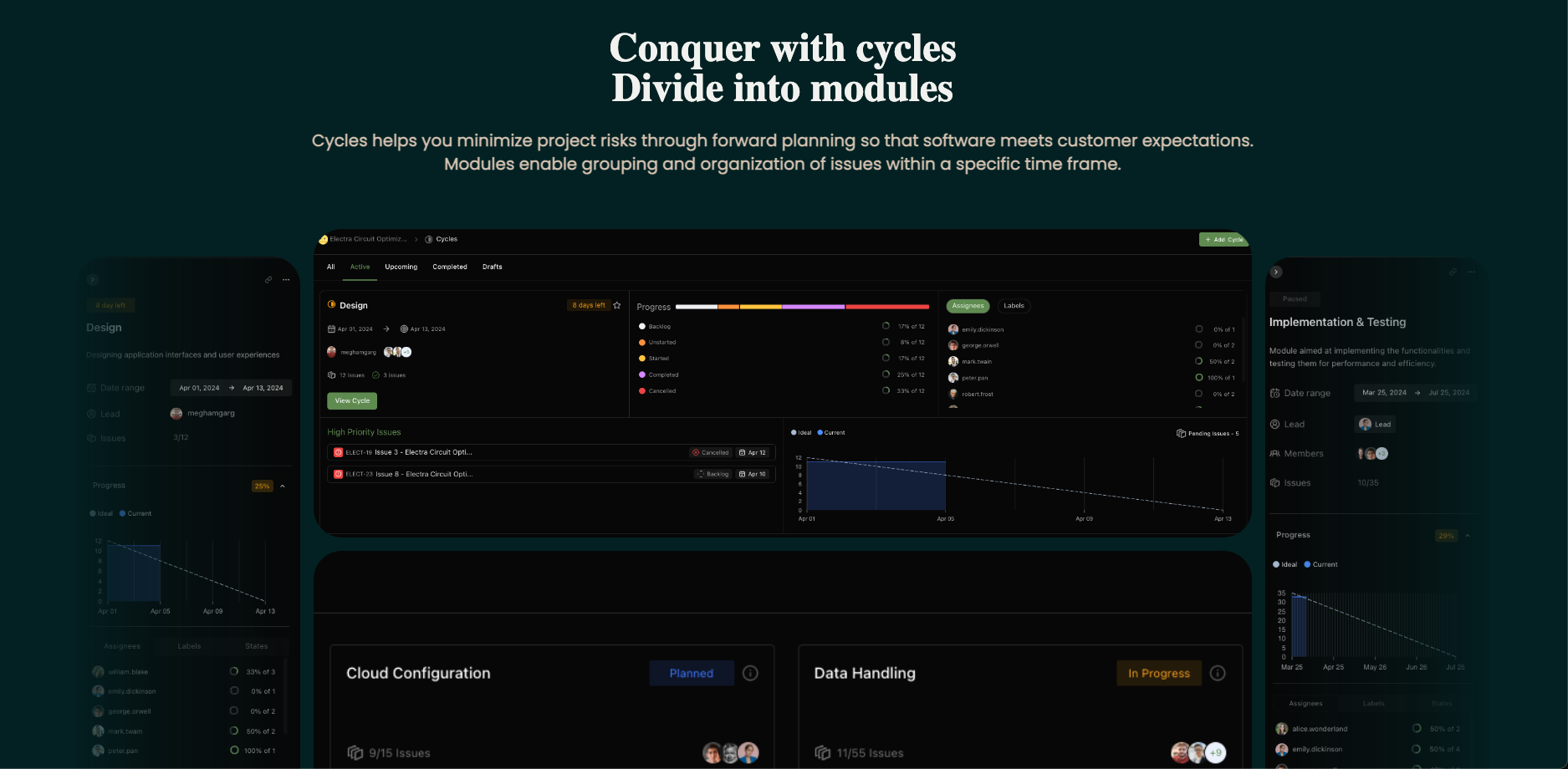Toggle the Labels pill in cycle card
Screen dimensions: 1568x769
pos(1014,306)
